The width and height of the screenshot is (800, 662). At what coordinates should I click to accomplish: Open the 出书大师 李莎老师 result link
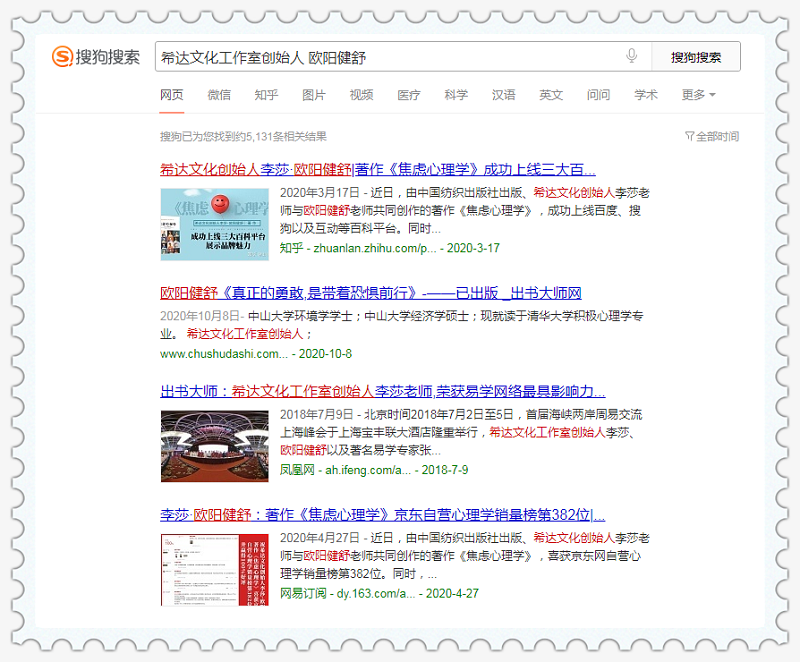click(x=382, y=391)
